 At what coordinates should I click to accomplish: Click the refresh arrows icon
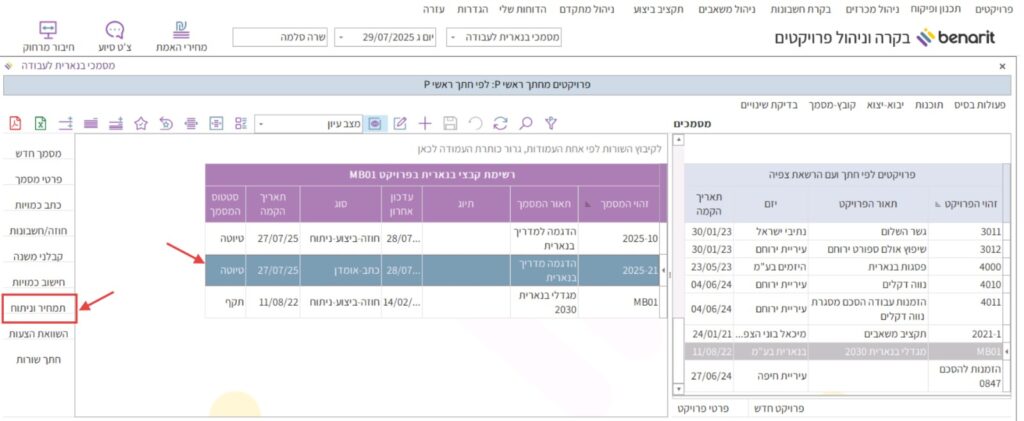[x=499, y=123]
